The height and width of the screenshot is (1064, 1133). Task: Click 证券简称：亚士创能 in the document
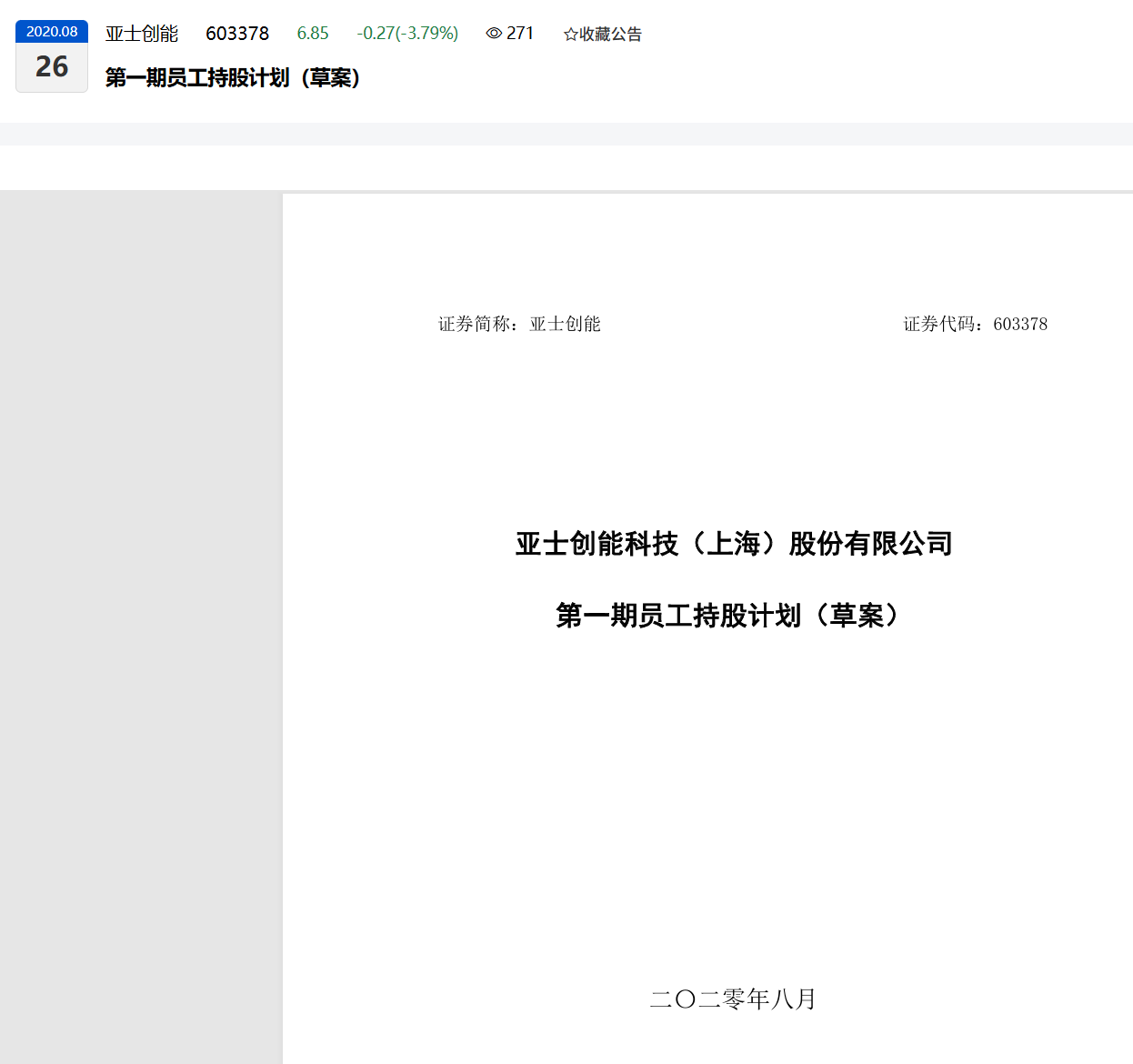coord(519,325)
